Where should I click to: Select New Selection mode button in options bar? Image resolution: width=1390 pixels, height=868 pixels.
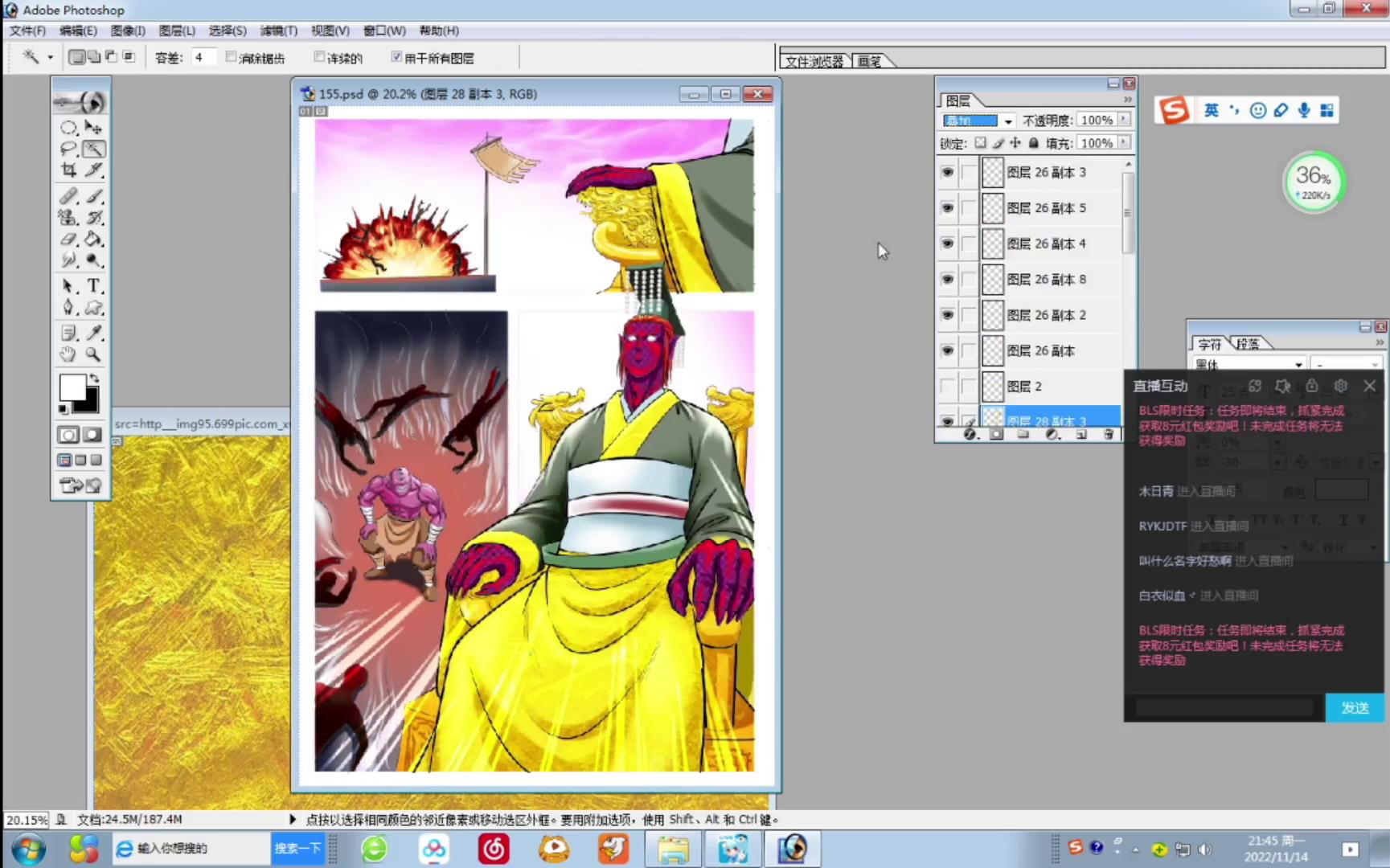click(x=76, y=57)
